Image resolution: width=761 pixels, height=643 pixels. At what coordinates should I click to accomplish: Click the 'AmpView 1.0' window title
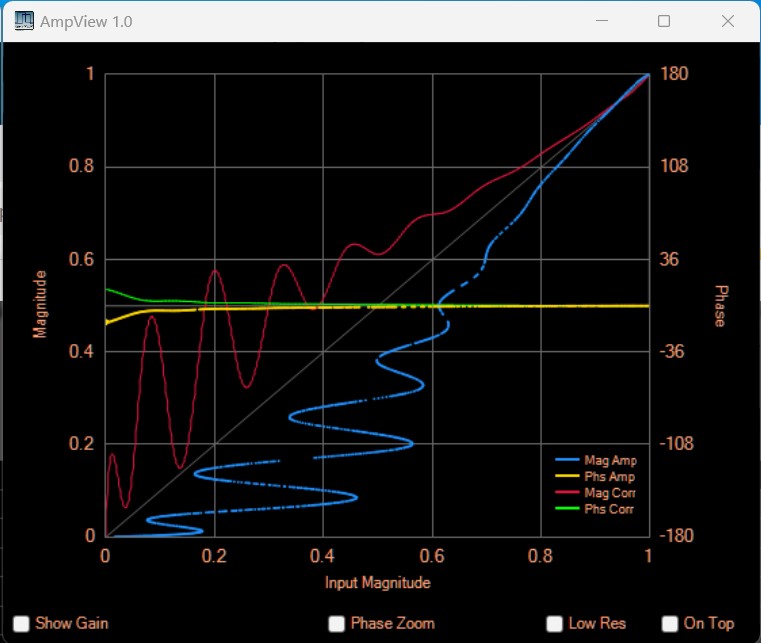(86, 22)
